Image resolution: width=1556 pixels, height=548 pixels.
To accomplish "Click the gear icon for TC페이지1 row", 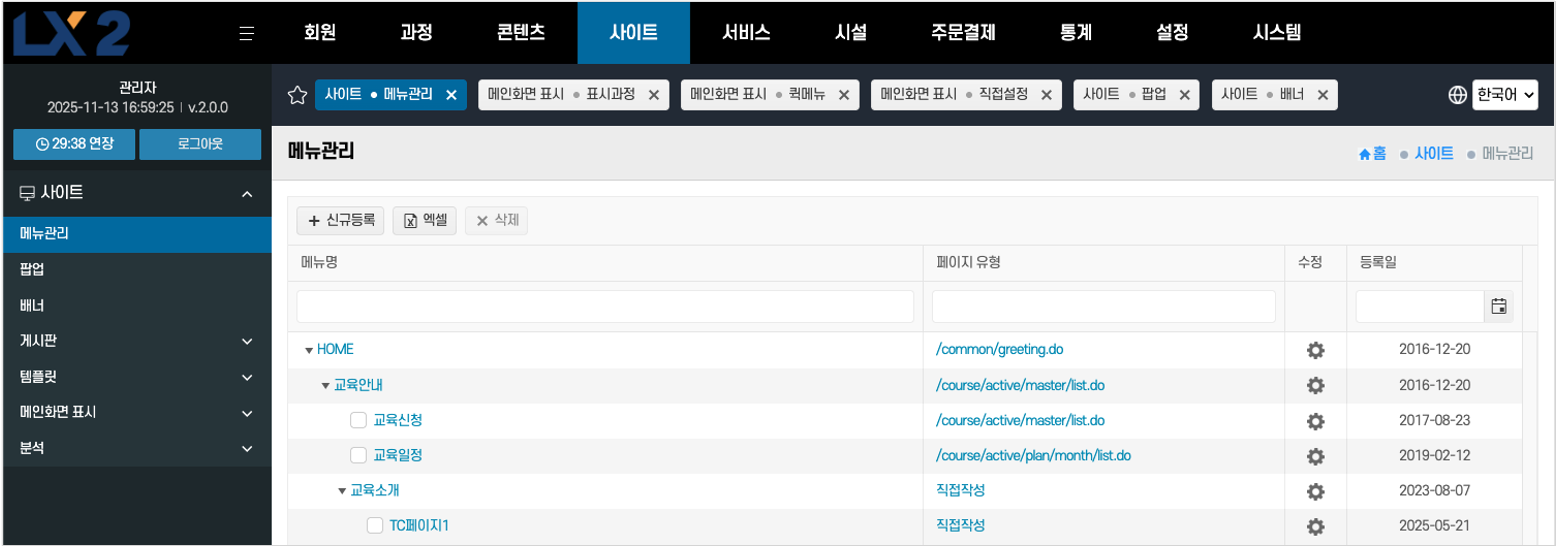I will [1315, 526].
